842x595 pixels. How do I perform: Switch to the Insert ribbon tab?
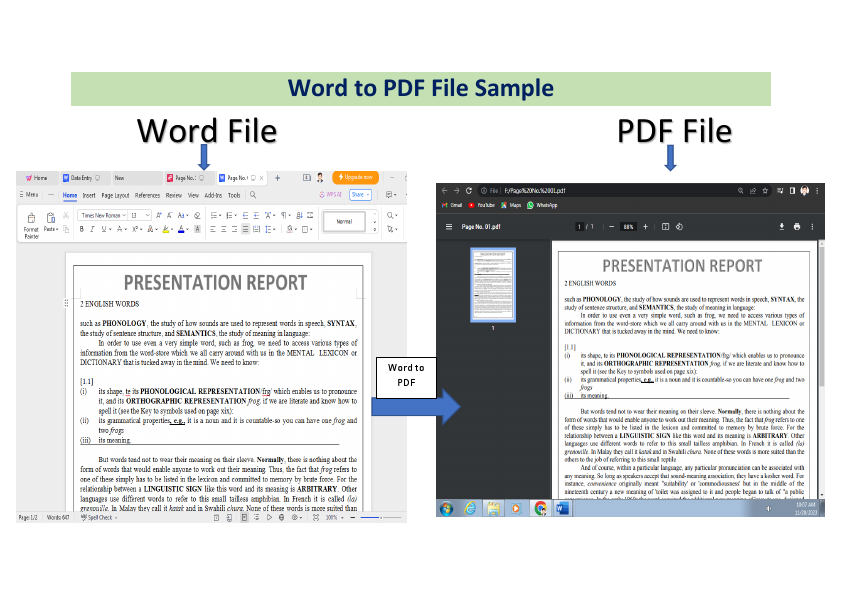pyautogui.click(x=89, y=194)
